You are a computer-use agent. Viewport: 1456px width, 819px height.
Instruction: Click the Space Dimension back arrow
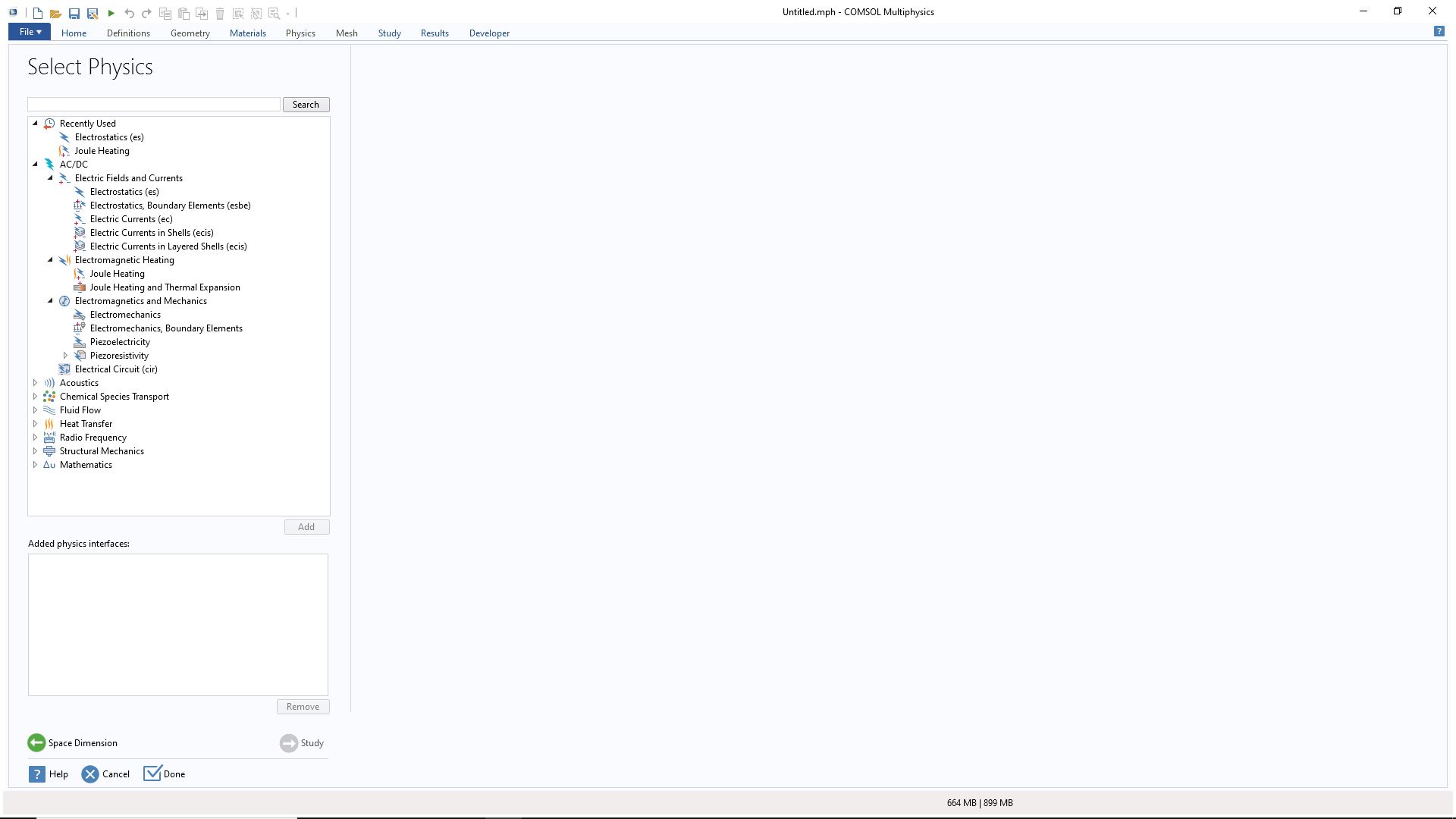[x=36, y=743]
